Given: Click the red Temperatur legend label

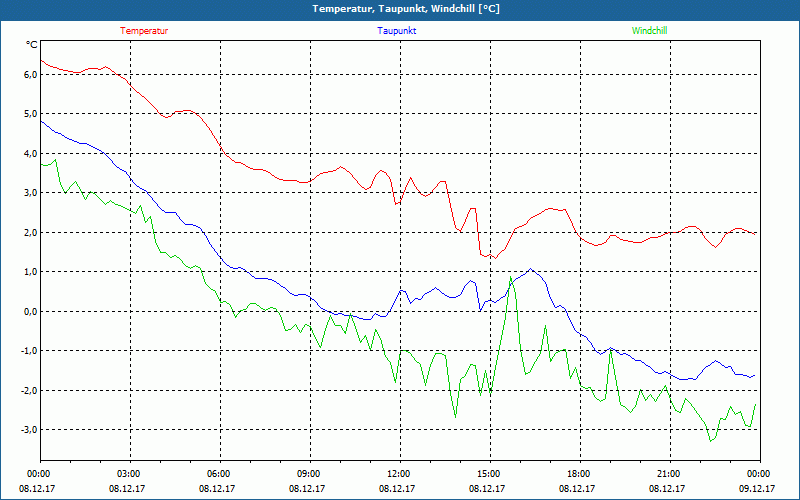Looking at the screenshot, I should tap(144, 31).
